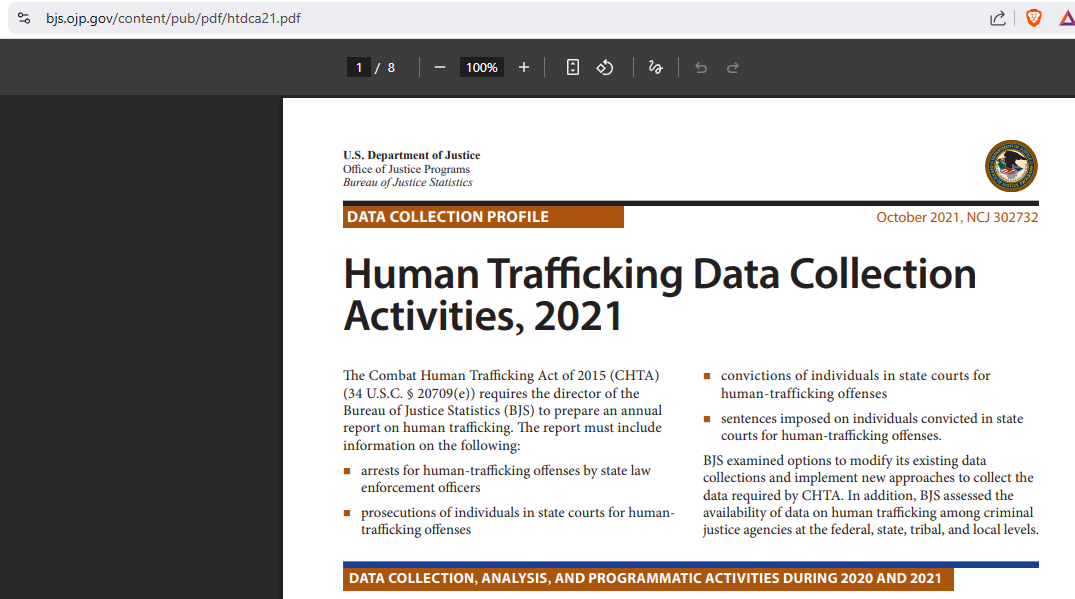The image size is (1075, 599).
Task: Redo annotation in PDF toolbar
Action: point(733,67)
